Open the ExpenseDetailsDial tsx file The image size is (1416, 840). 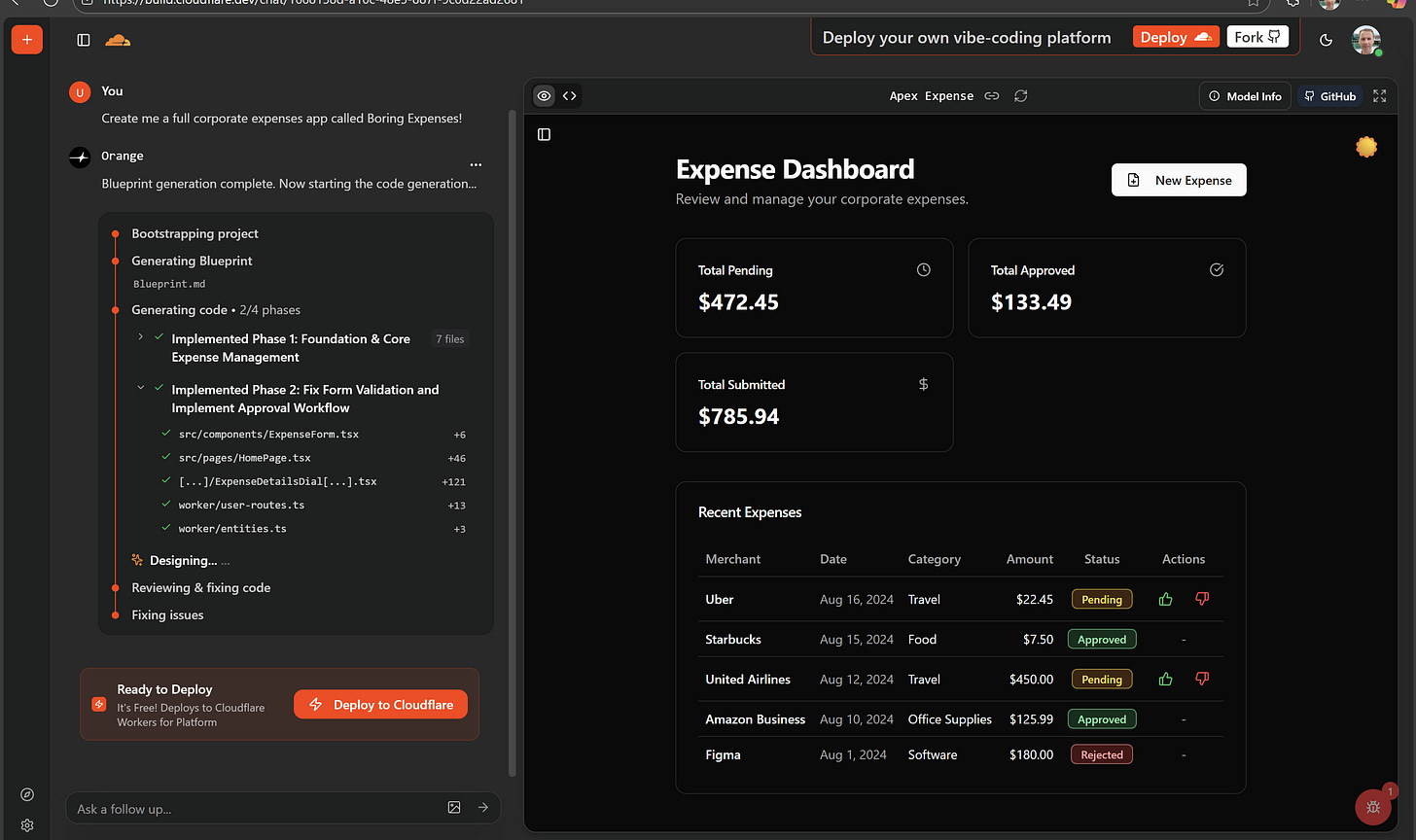click(x=277, y=481)
